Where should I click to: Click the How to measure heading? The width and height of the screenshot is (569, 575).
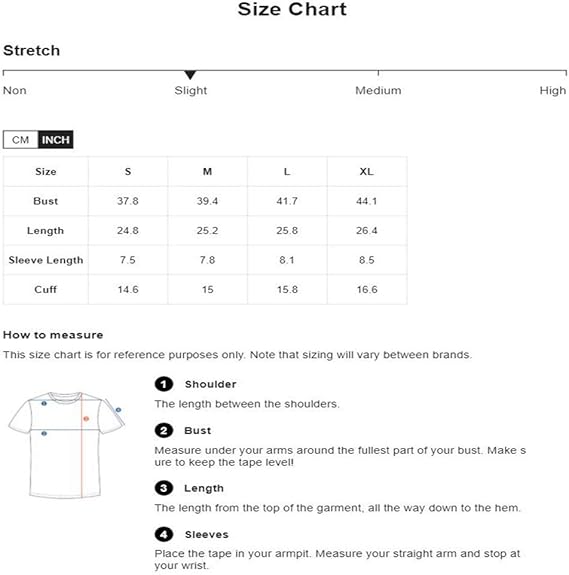pos(53,335)
